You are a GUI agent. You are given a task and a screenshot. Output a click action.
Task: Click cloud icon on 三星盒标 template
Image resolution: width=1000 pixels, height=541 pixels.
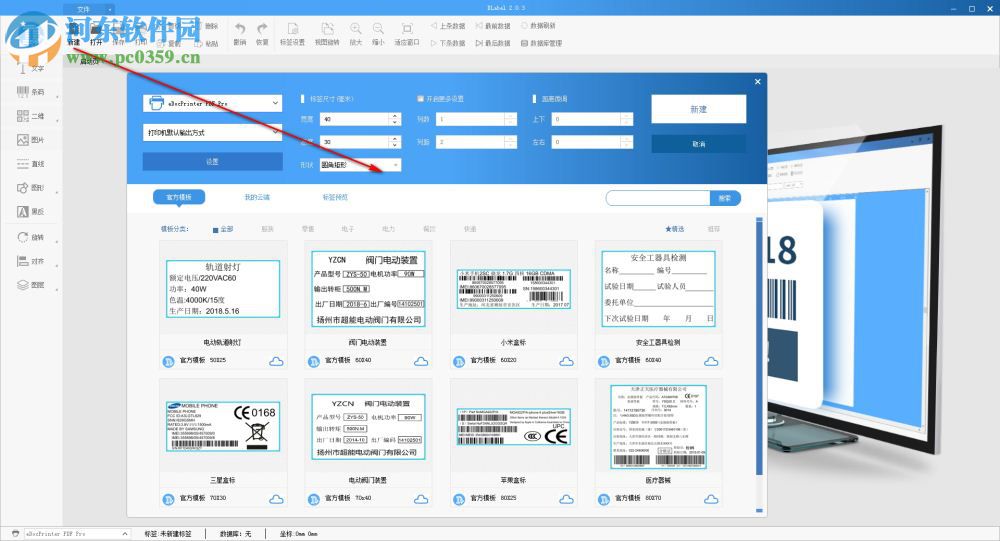point(276,499)
